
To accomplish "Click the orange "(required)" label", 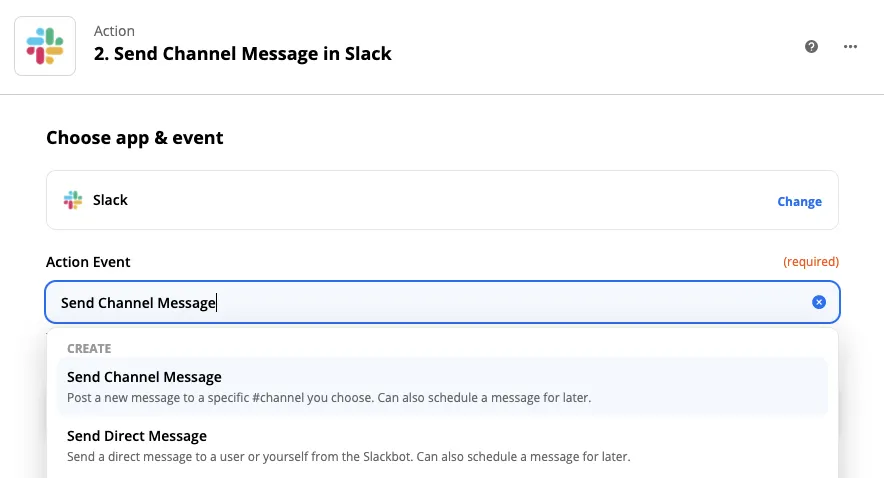I will (x=810, y=262).
